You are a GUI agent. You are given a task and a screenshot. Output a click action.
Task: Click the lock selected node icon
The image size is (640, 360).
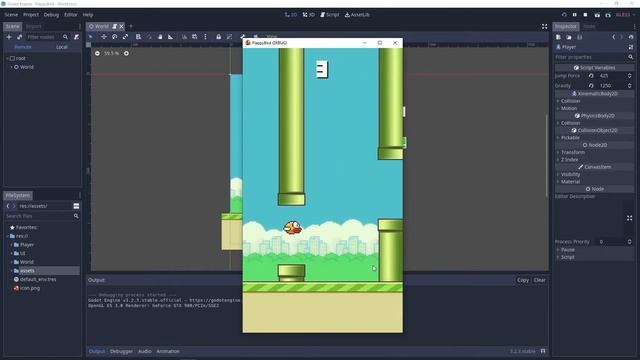click(x=218, y=37)
